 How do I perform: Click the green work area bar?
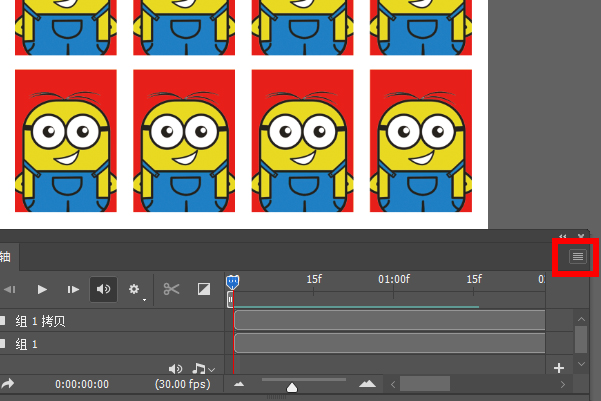(x=356, y=307)
